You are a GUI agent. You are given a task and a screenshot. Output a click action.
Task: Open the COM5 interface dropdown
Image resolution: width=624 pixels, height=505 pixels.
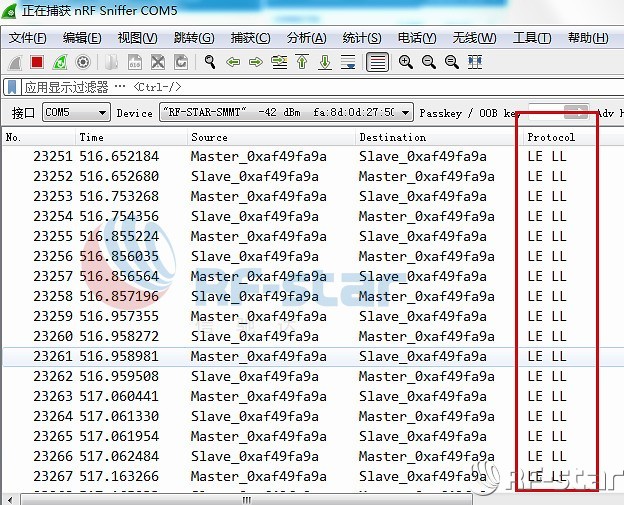(x=76, y=112)
